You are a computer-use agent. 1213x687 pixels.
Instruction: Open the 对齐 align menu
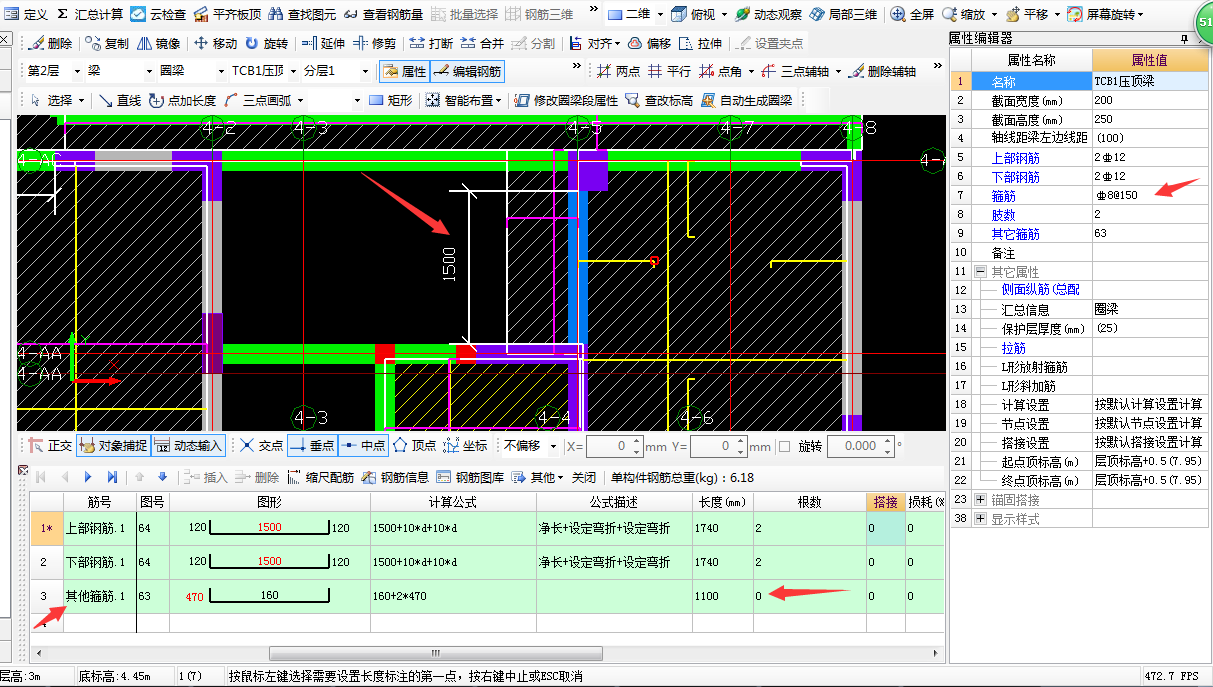point(594,43)
